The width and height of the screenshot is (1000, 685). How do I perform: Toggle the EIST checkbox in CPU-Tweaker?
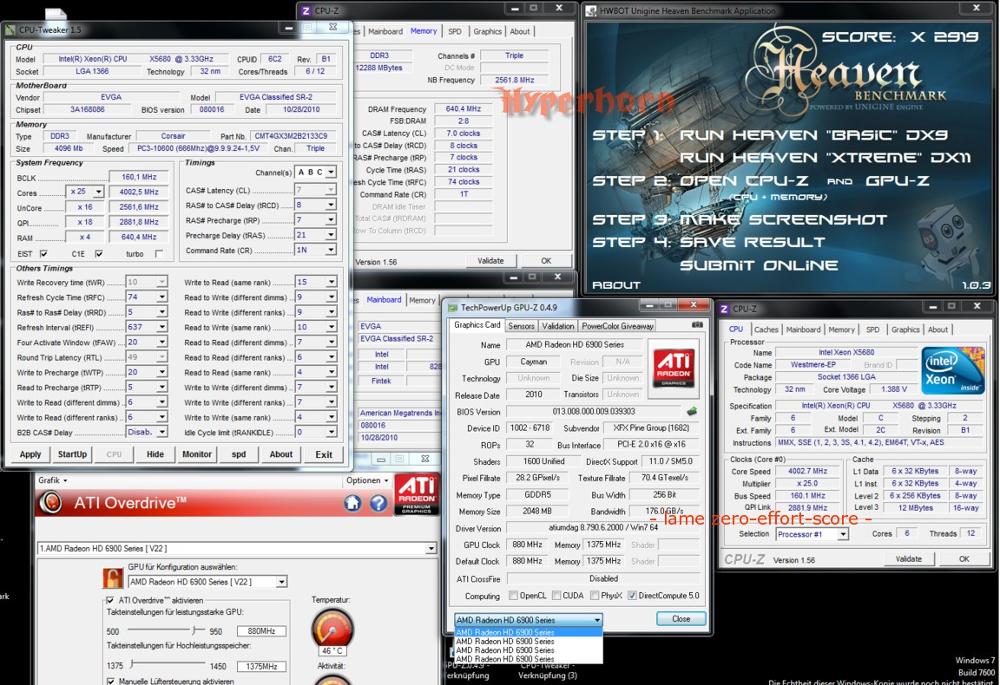tap(43, 254)
